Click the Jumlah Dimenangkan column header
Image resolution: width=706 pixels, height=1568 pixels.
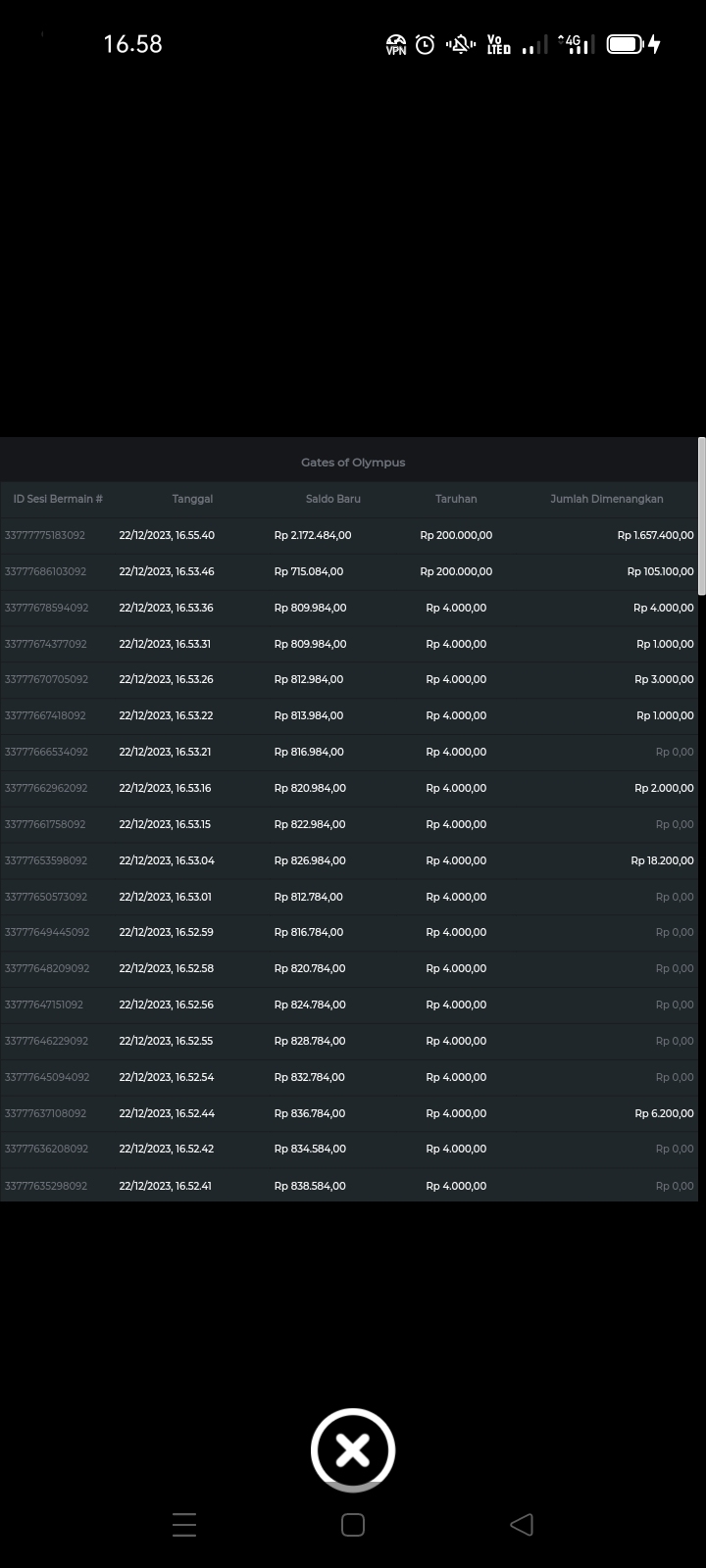[606, 499]
